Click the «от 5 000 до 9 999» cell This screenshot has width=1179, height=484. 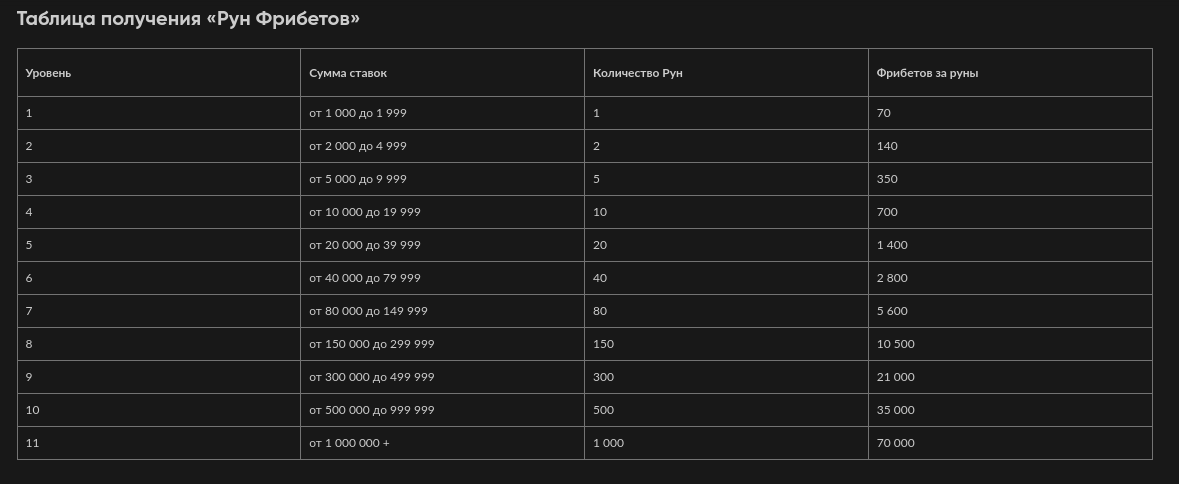pos(358,179)
